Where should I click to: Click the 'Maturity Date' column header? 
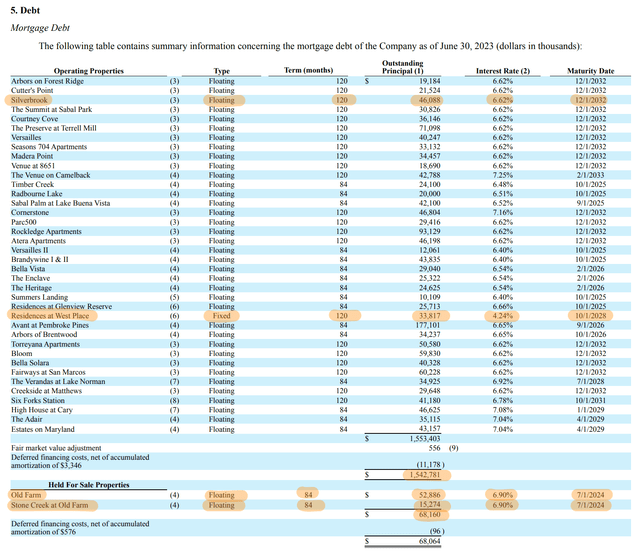(594, 71)
